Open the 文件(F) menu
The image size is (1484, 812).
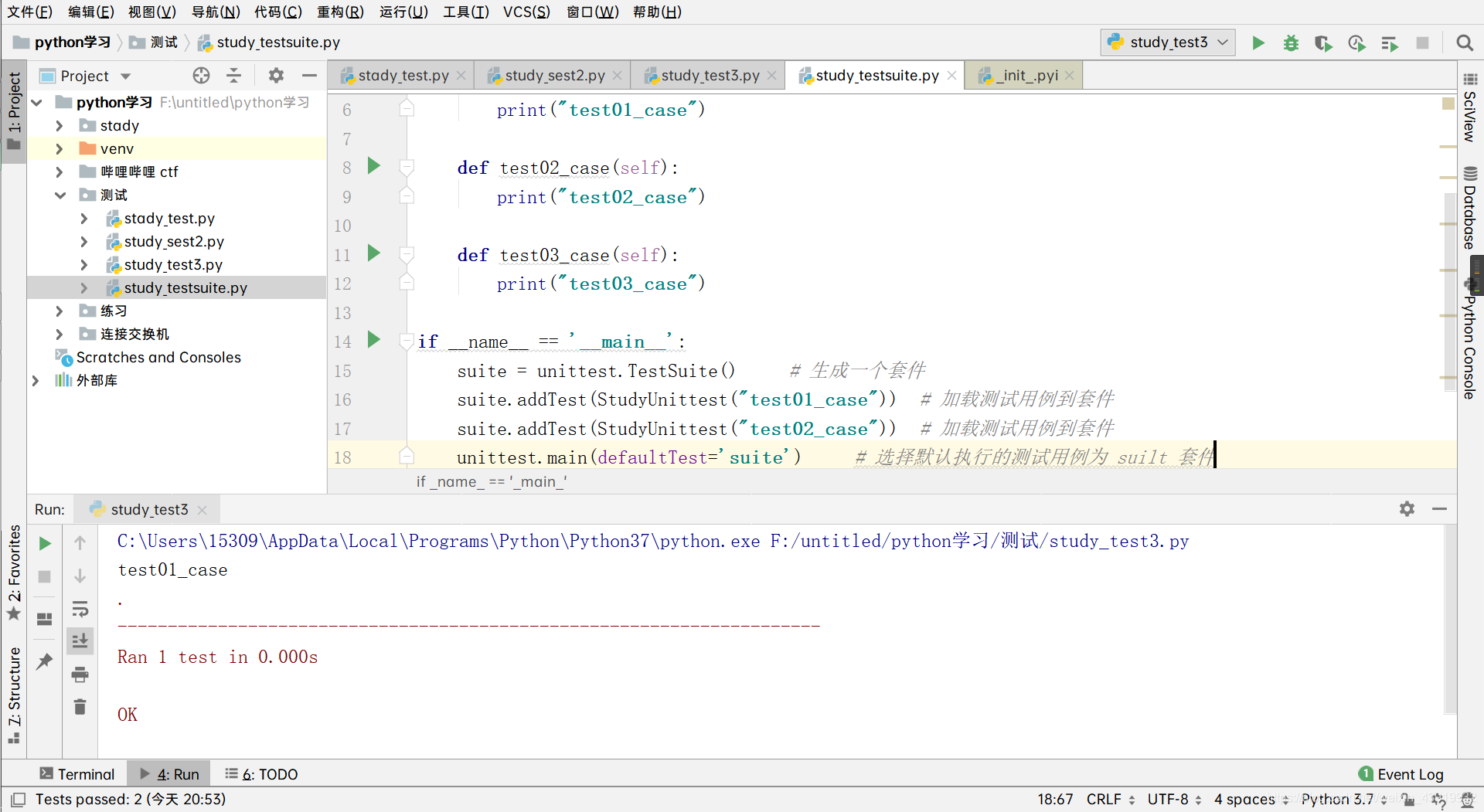[29, 12]
